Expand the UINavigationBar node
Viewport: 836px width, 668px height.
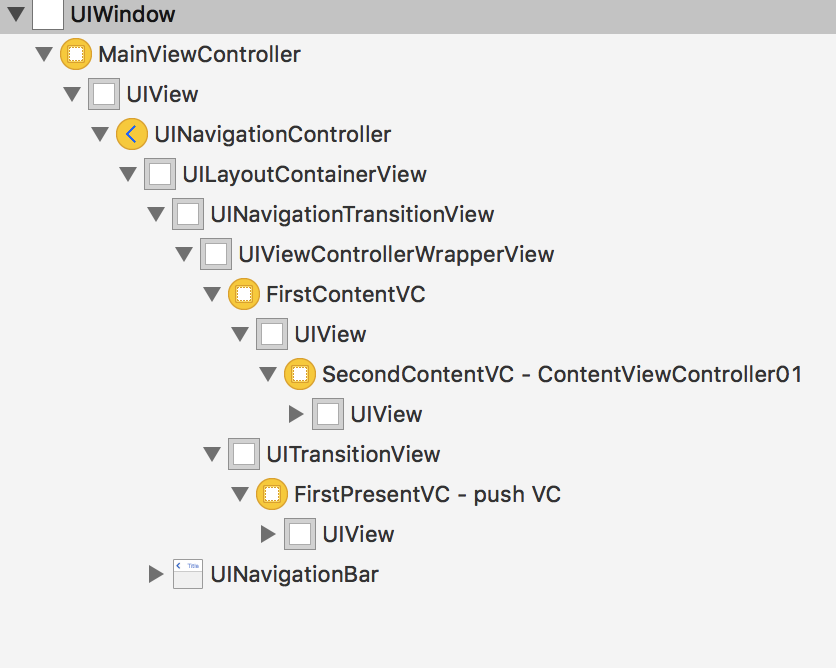pyautogui.click(x=156, y=574)
